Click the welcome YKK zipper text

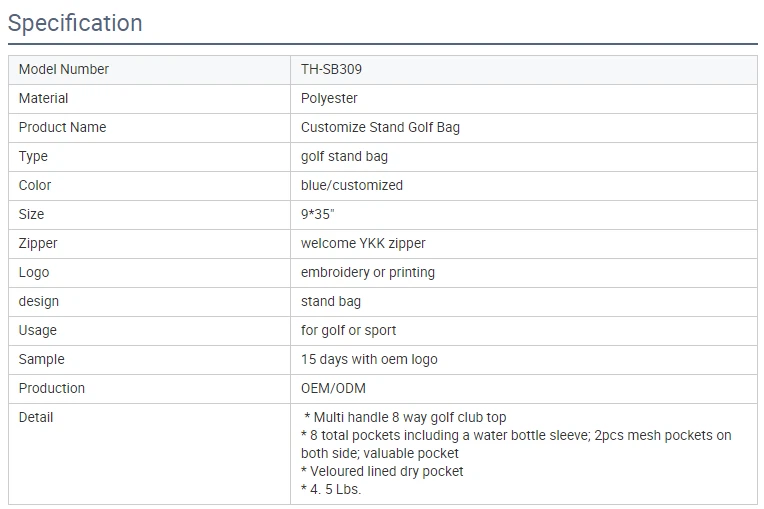click(x=363, y=244)
